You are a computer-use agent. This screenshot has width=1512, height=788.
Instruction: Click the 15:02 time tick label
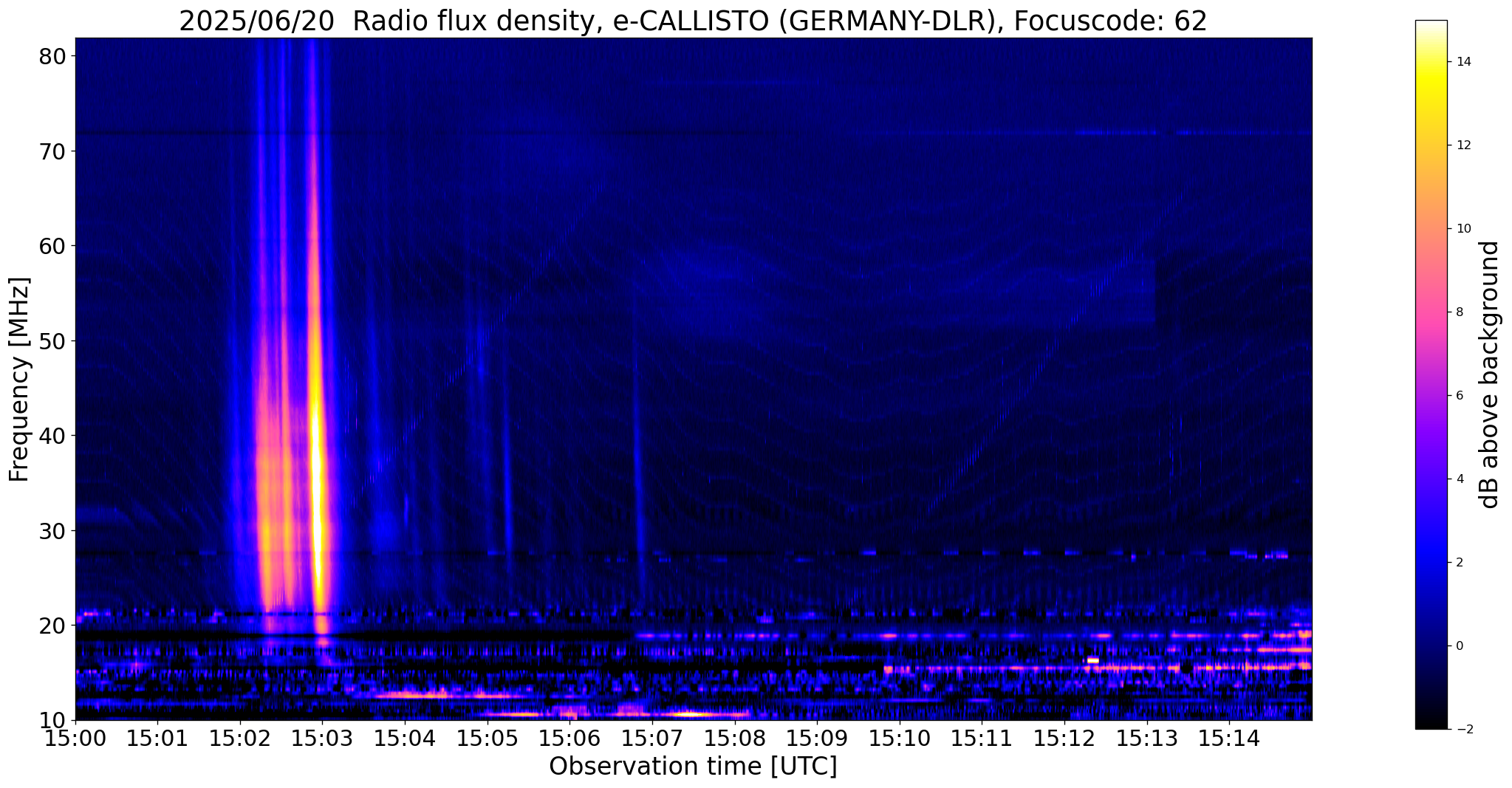[x=240, y=739]
